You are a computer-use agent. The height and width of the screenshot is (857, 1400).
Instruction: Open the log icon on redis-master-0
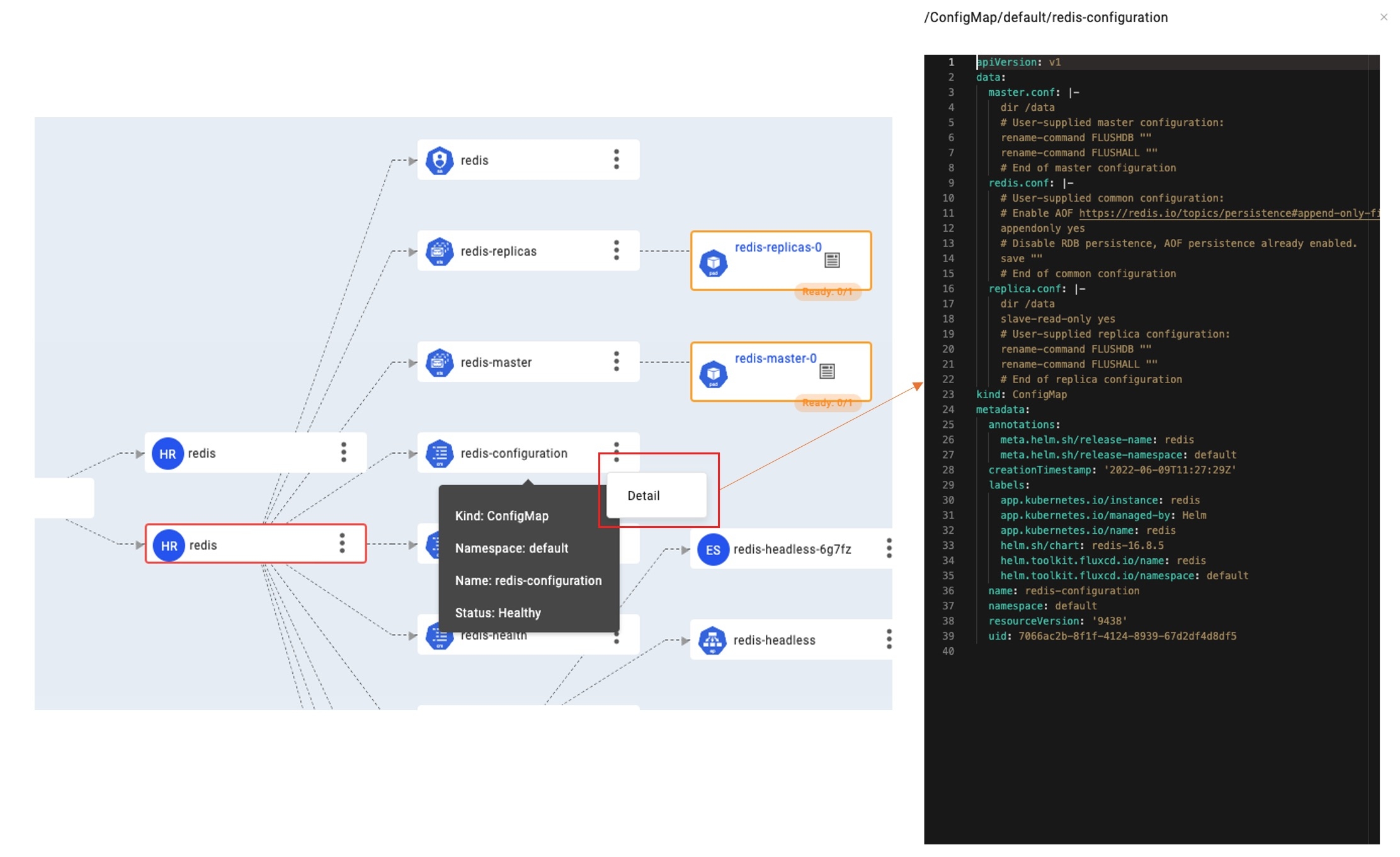tap(827, 371)
